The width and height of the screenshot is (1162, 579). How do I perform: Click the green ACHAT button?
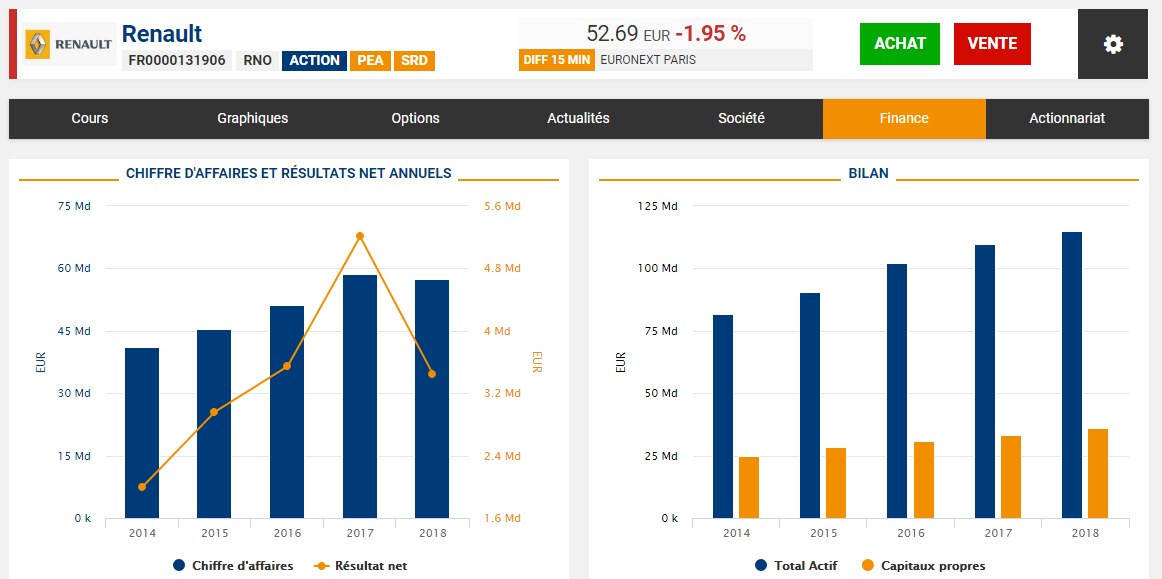tap(900, 44)
